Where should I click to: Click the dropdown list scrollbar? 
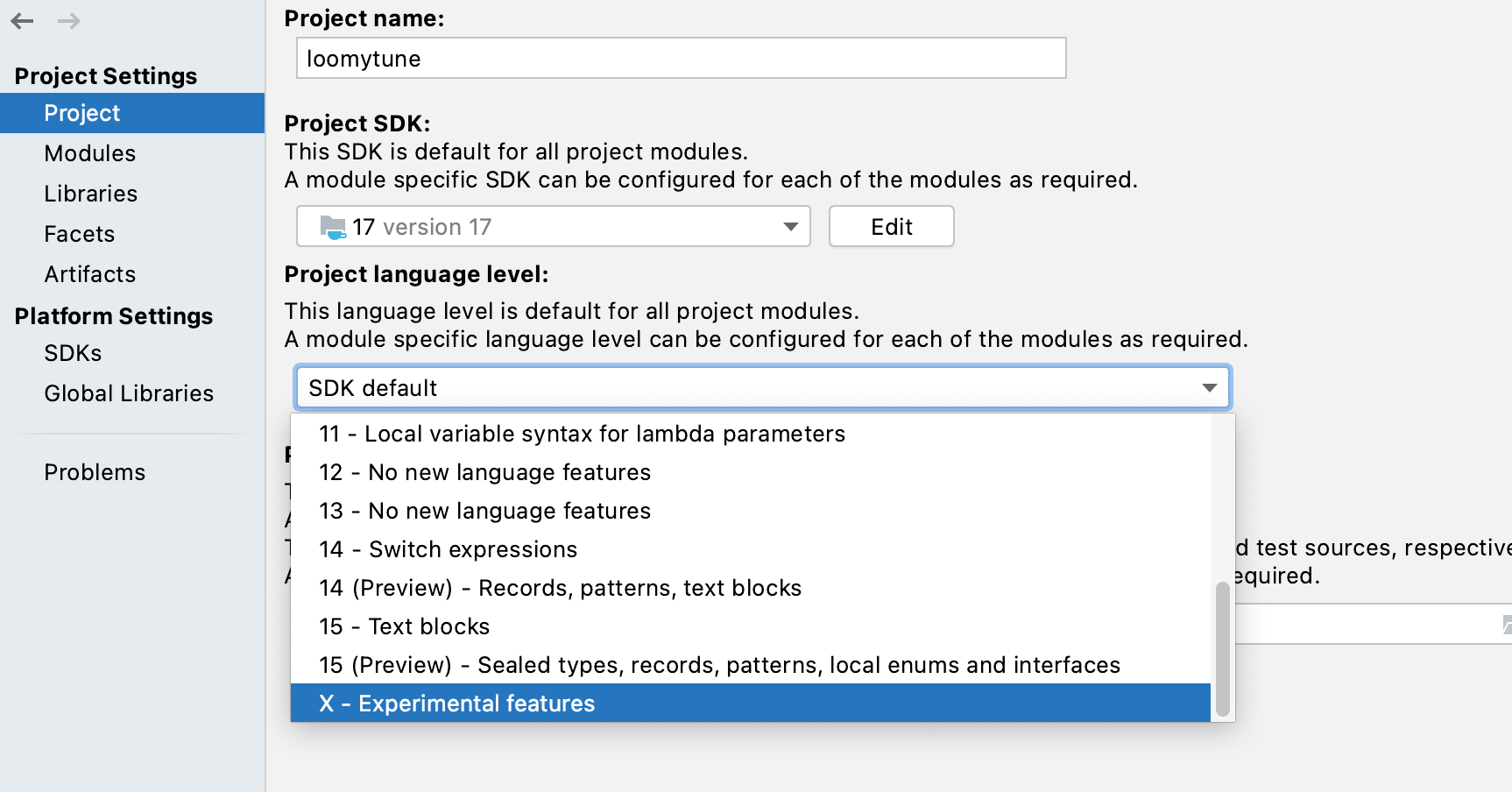1222,648
